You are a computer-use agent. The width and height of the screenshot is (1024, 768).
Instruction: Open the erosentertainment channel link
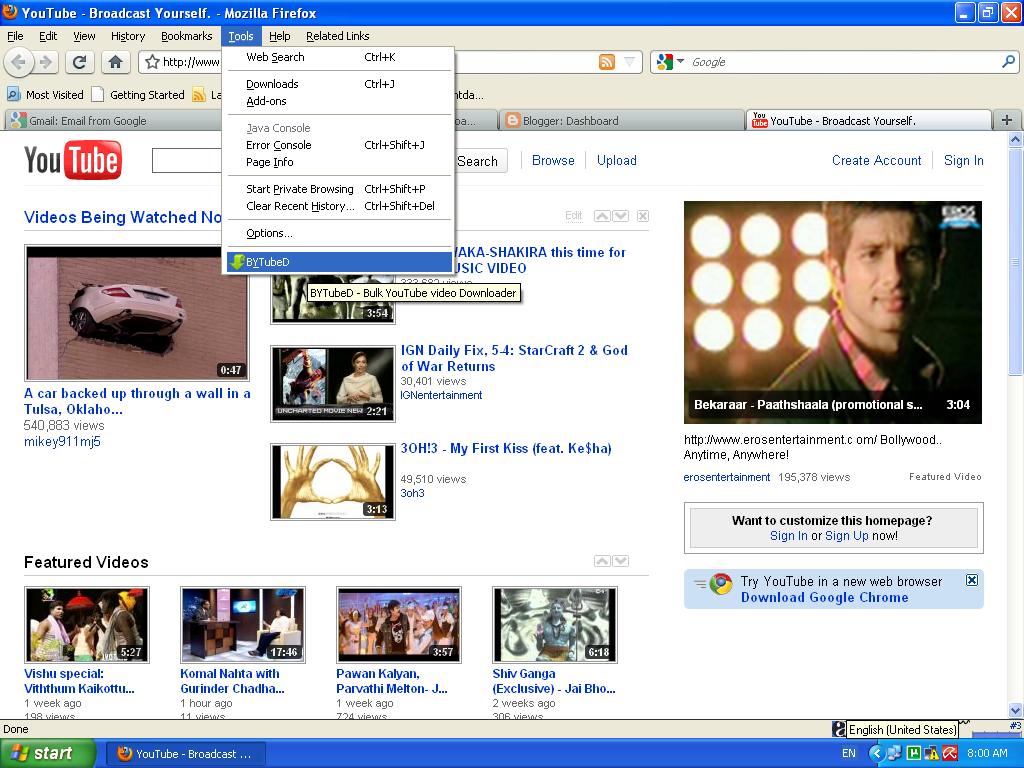[x=727, y=477]
